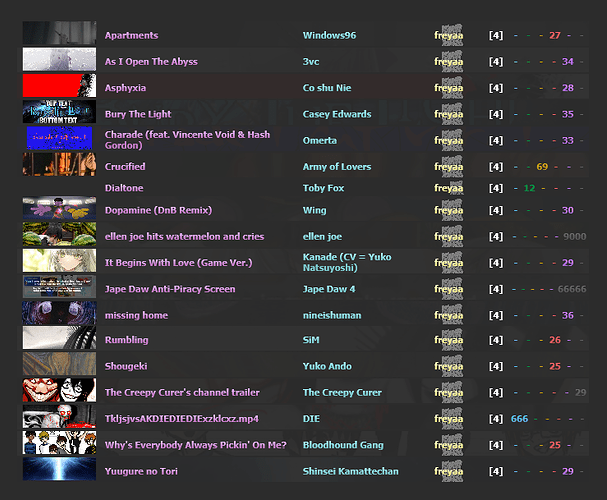
Task: Click the [4] key mode for missing home
Action: [496, 315]
